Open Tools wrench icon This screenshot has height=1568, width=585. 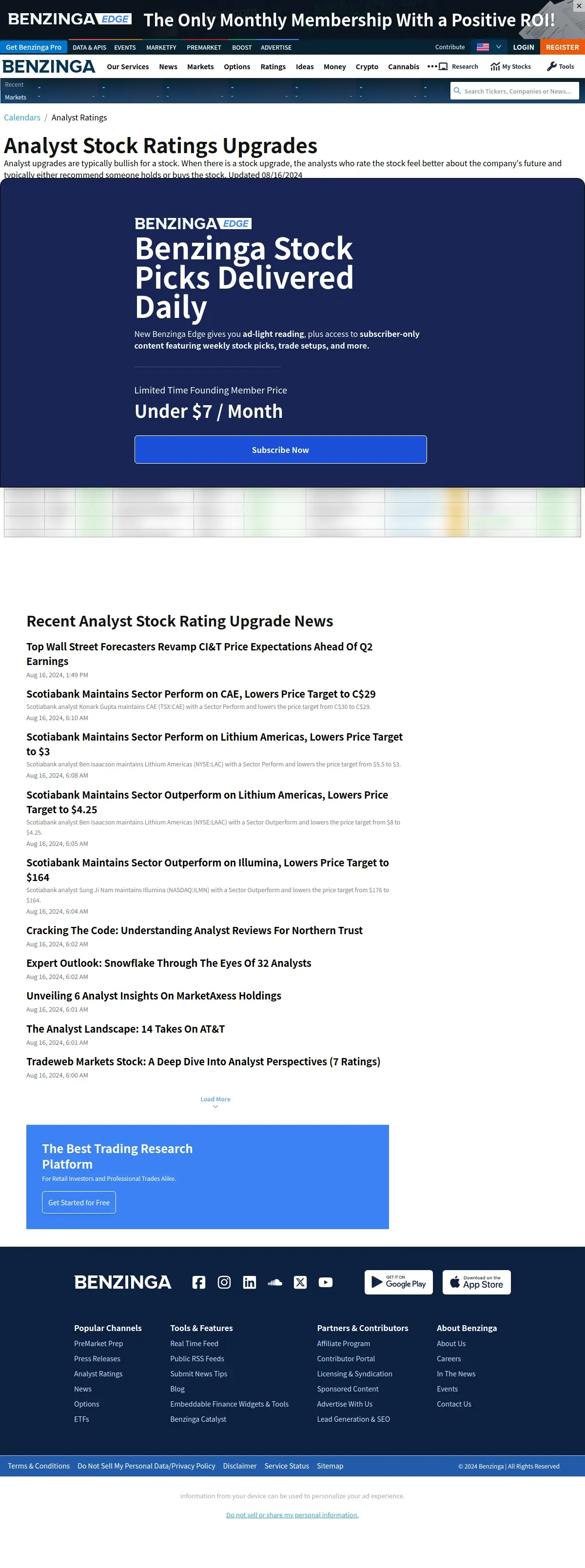[551, 66]
